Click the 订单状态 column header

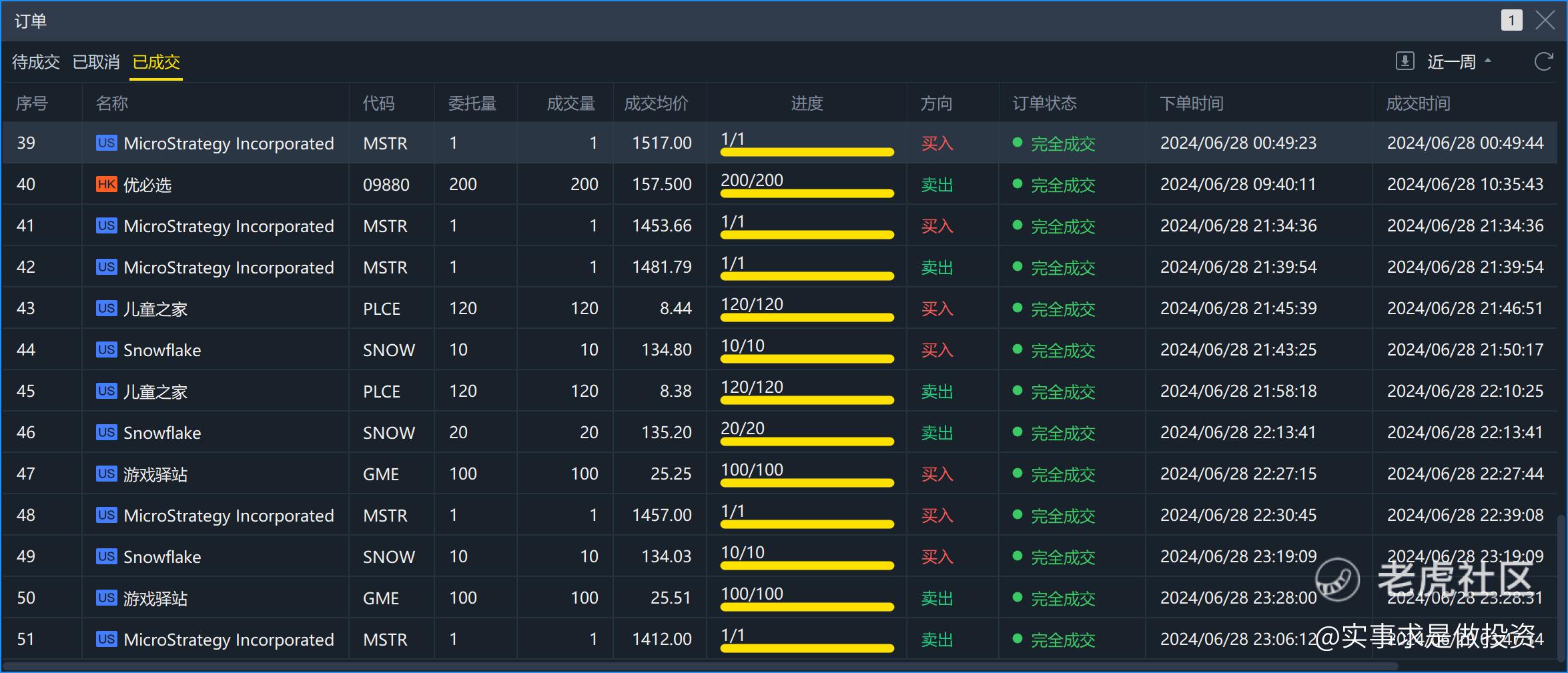(1044, 103)
